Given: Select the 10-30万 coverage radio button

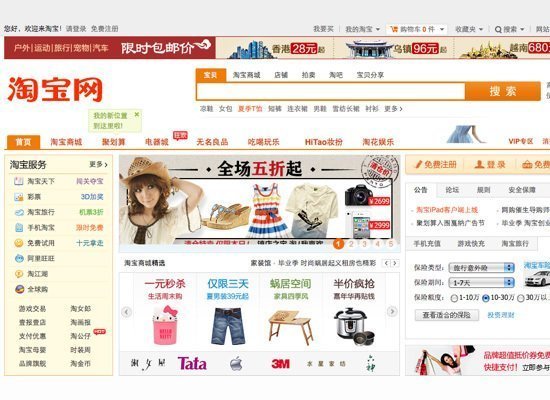Looking at the screenshot, I should coord(485,298).
